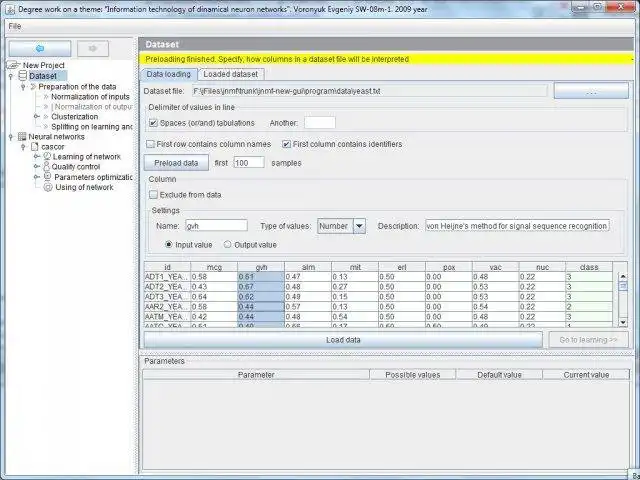Expand Learning of network node

[37, 157]
